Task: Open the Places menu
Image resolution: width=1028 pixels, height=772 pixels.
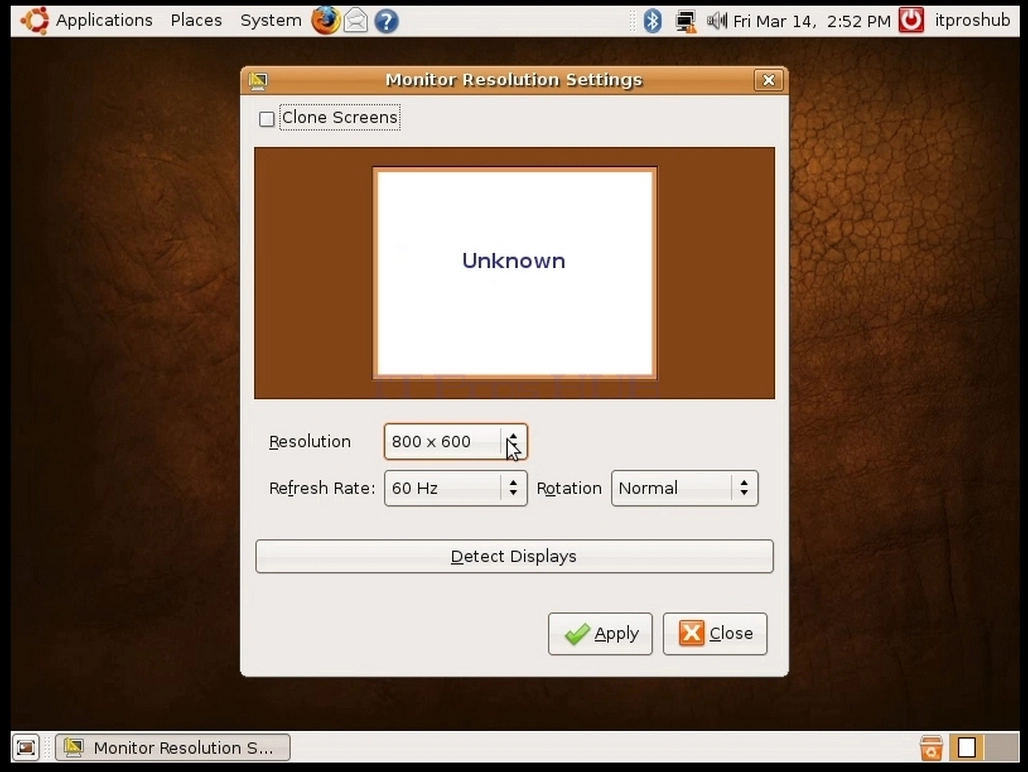Action: 196,20
